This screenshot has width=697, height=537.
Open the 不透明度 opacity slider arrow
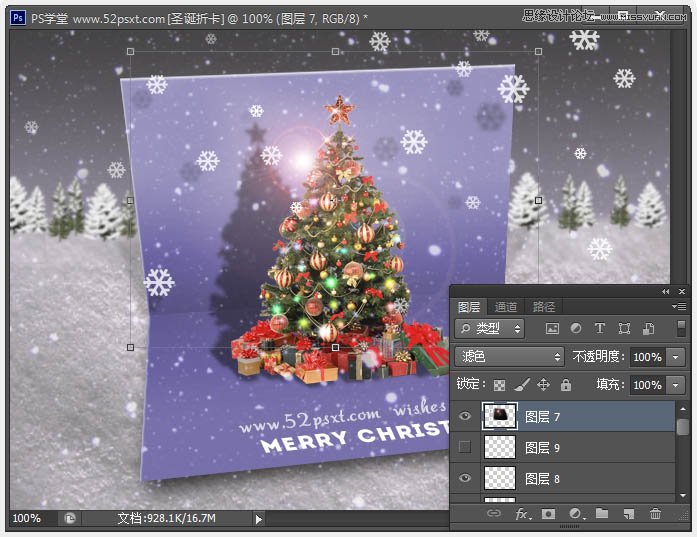coord(676,357)
